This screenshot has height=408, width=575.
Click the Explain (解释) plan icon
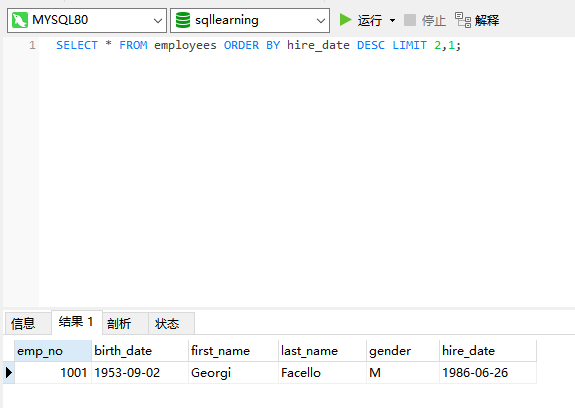[x=463, y=20]
